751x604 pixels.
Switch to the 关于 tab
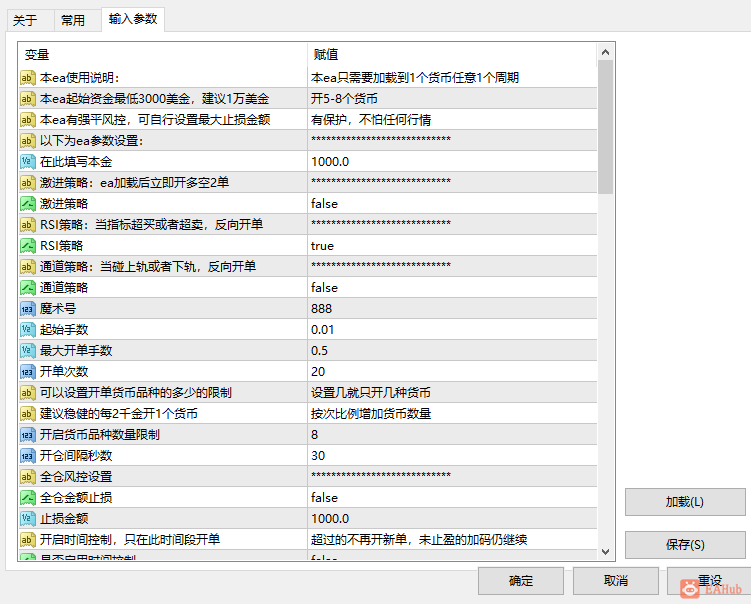coord(30,21)
